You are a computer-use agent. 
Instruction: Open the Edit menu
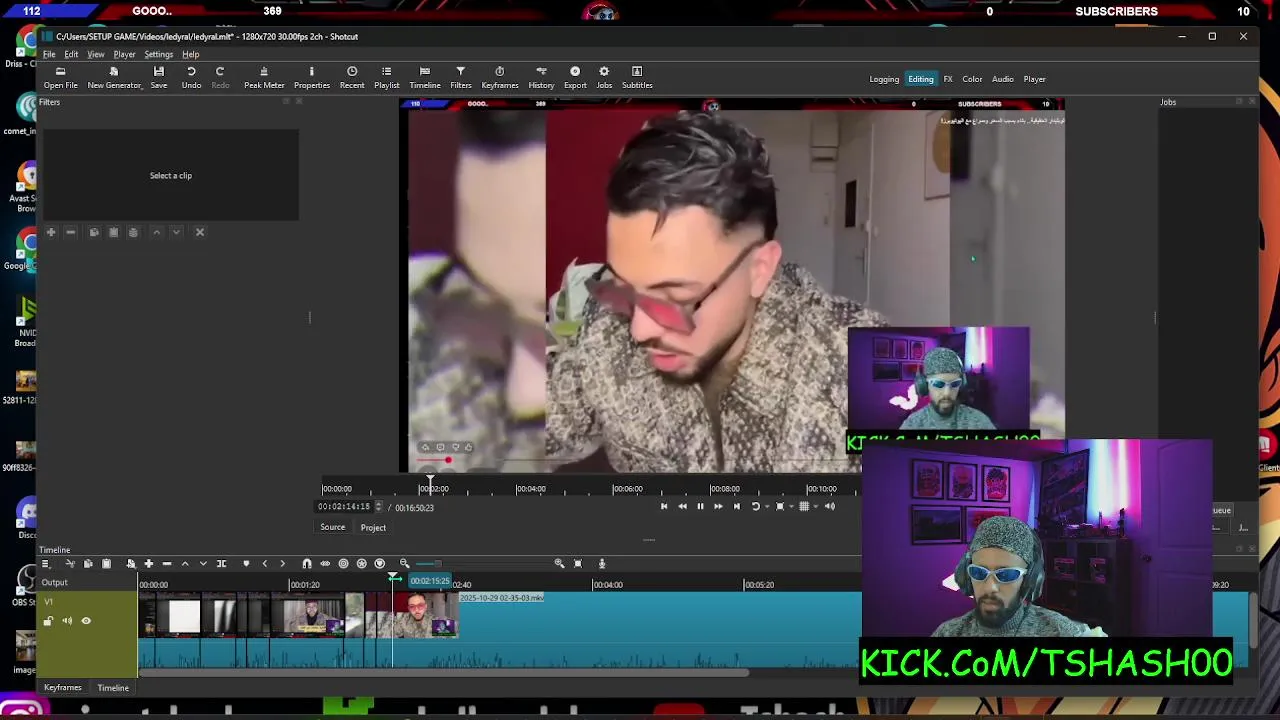[71, 54]
